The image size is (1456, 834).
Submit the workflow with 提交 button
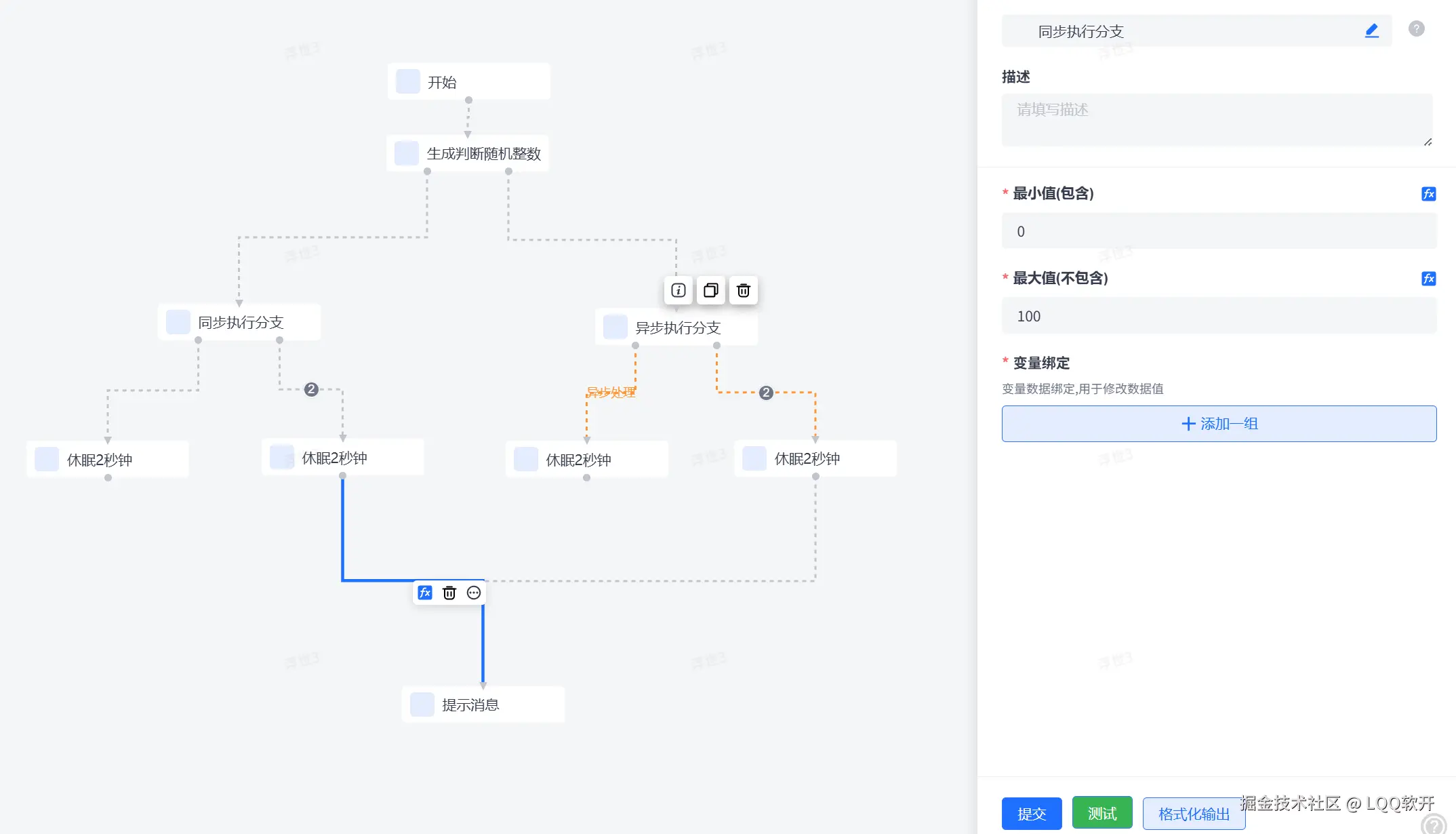[1031, 813]
